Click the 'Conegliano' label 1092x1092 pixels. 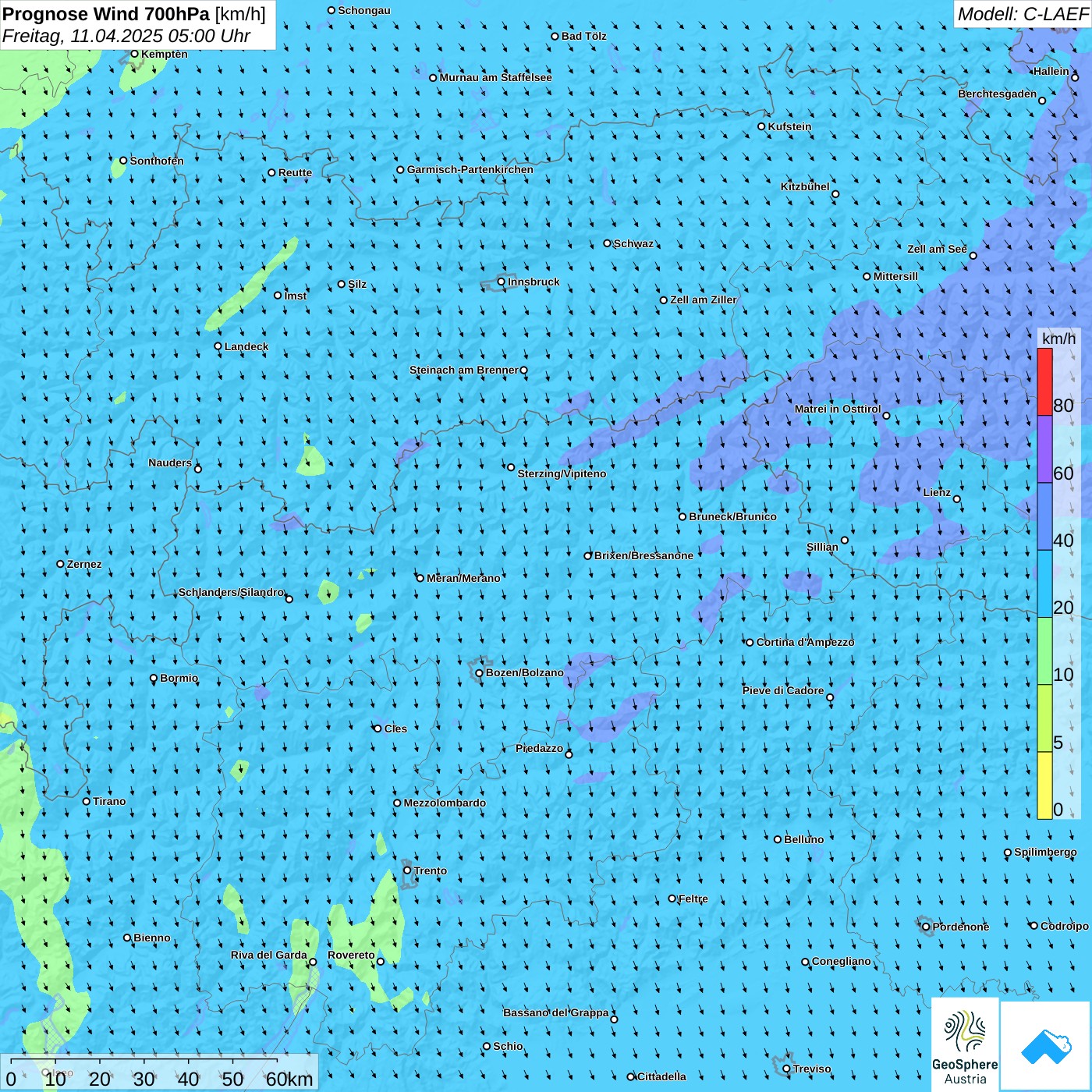[x=841, y=961]
